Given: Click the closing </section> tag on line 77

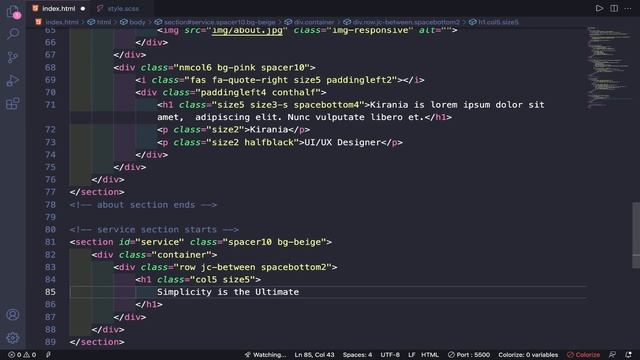Looking at the screenshot, I should point(97,192).
